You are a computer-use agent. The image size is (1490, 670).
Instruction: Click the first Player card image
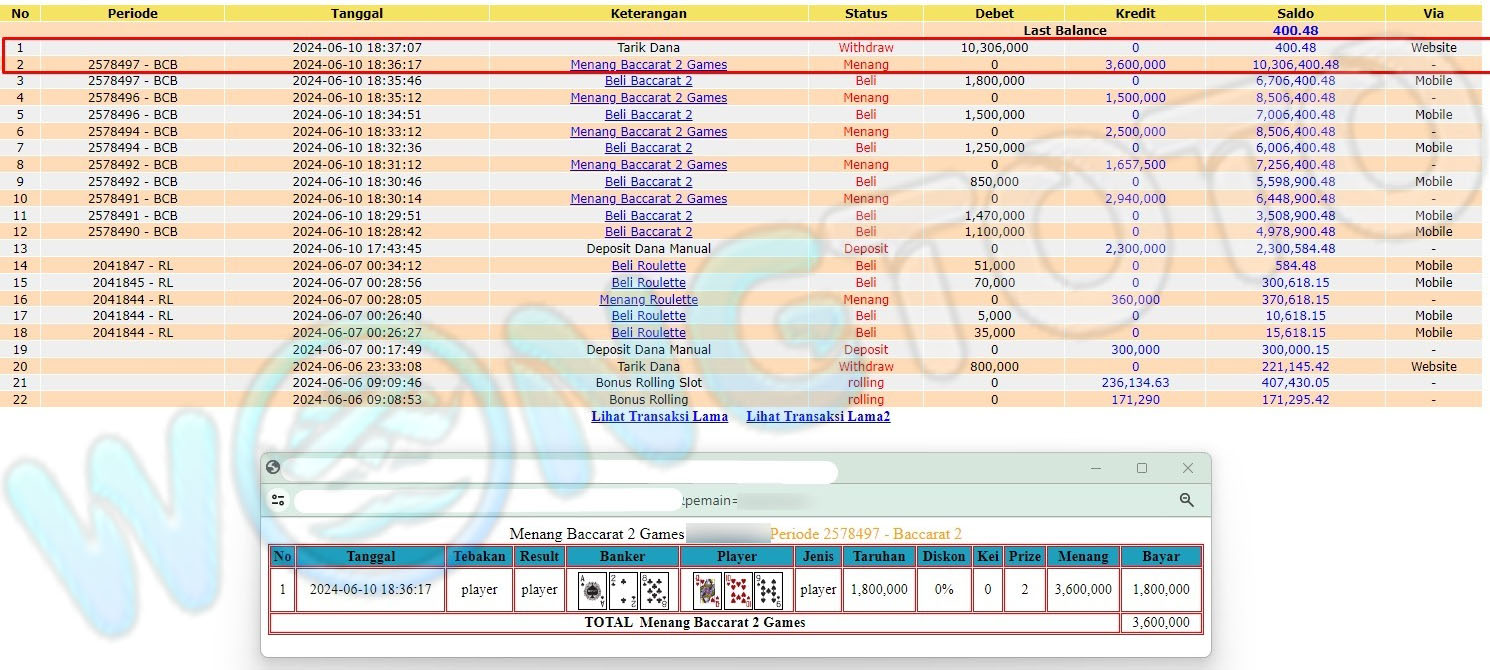click(x=707, y=590)
